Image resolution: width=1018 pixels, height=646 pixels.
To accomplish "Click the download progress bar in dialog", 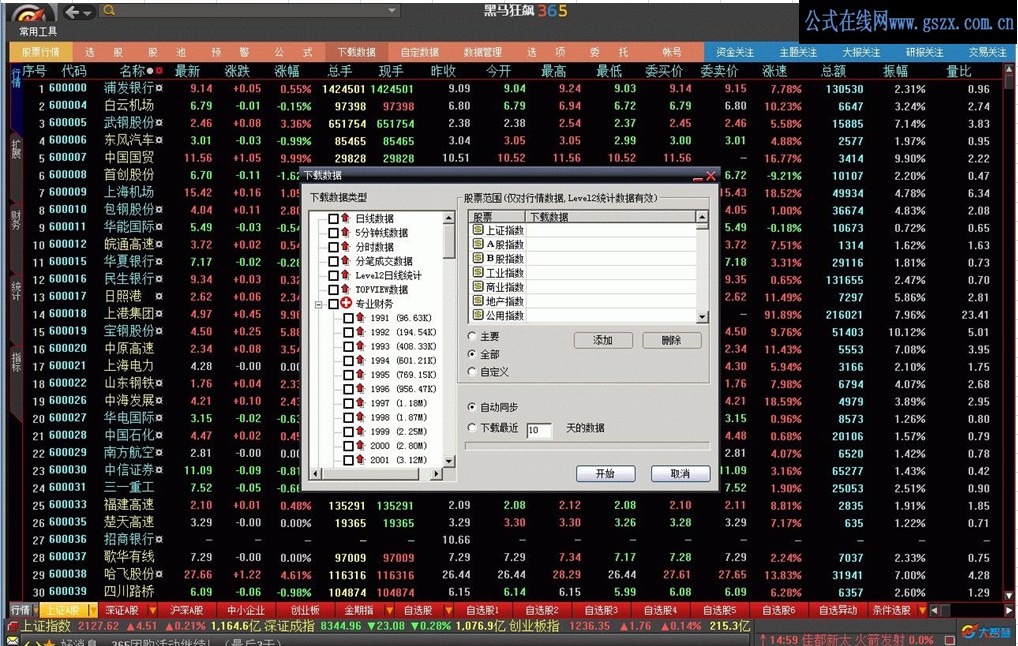I will point(588,446).
